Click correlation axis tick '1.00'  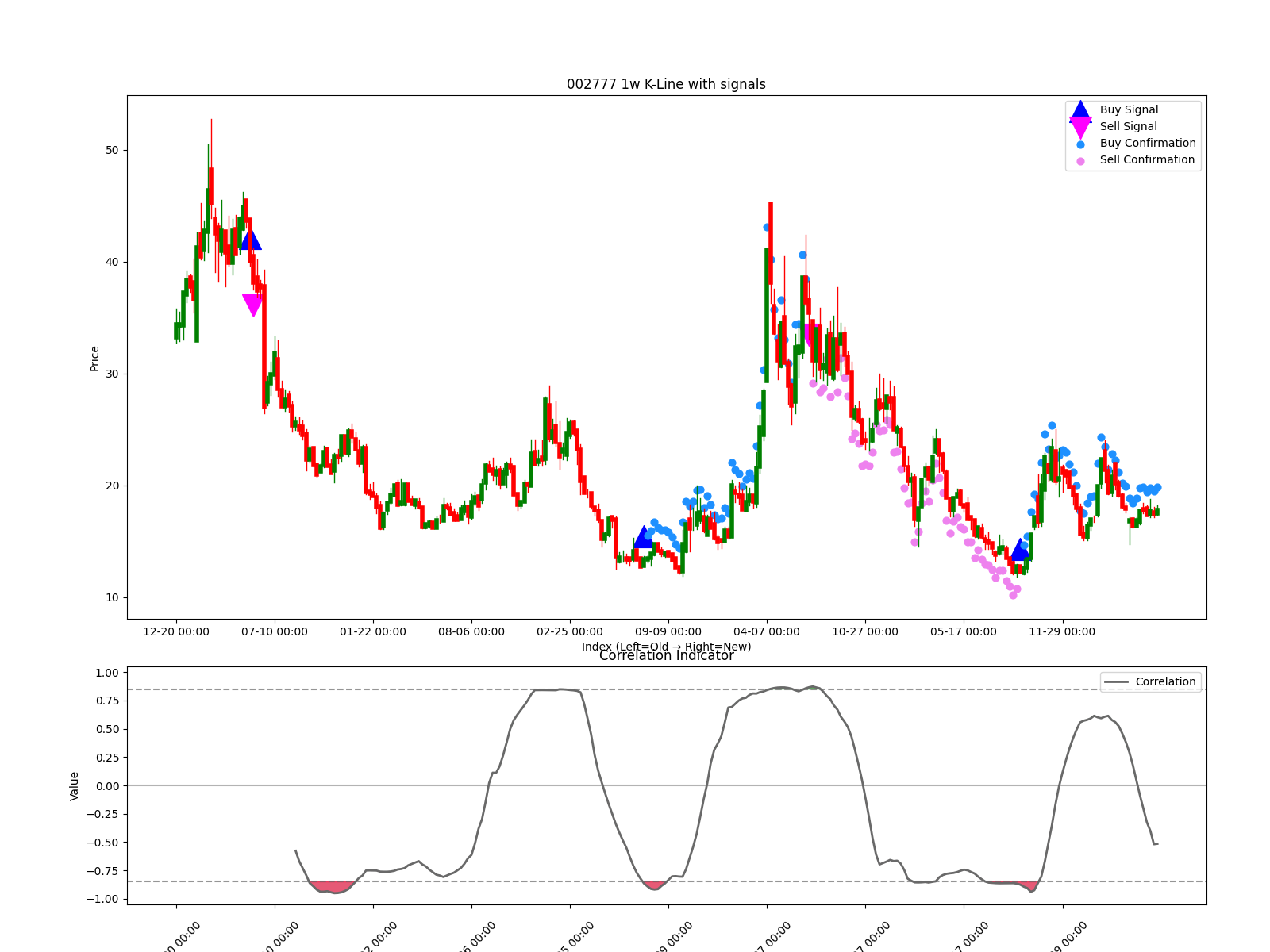[107, 673]
